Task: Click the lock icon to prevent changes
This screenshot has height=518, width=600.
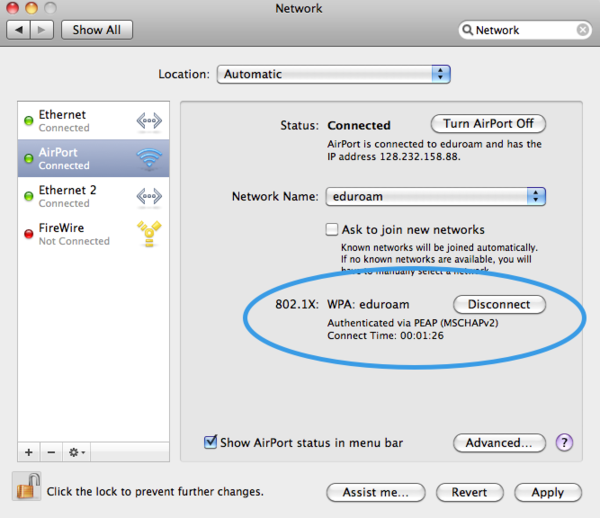Action: click(26, 488)
